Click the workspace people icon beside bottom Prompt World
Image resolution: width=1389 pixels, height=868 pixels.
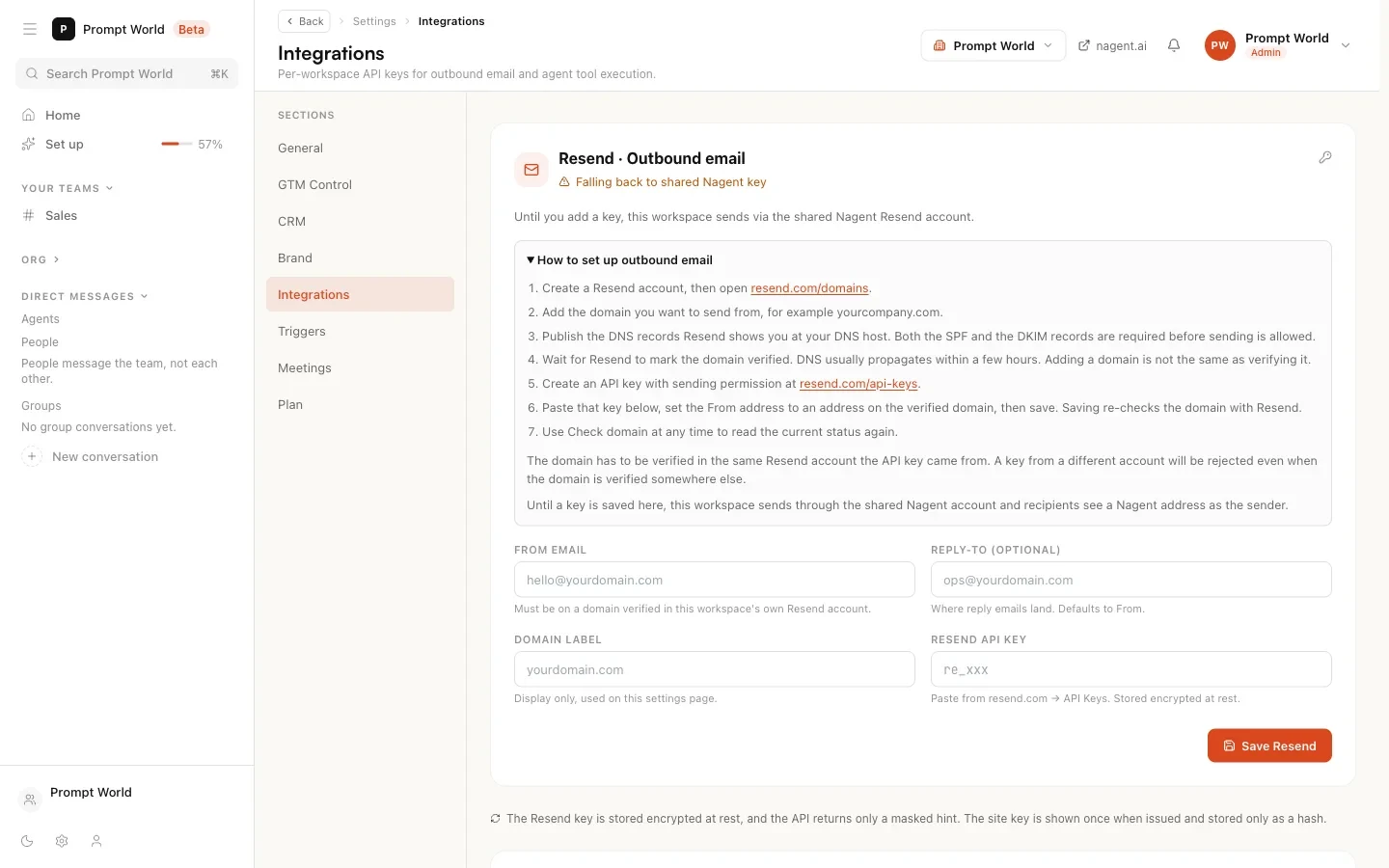click(x=30, y=799)
